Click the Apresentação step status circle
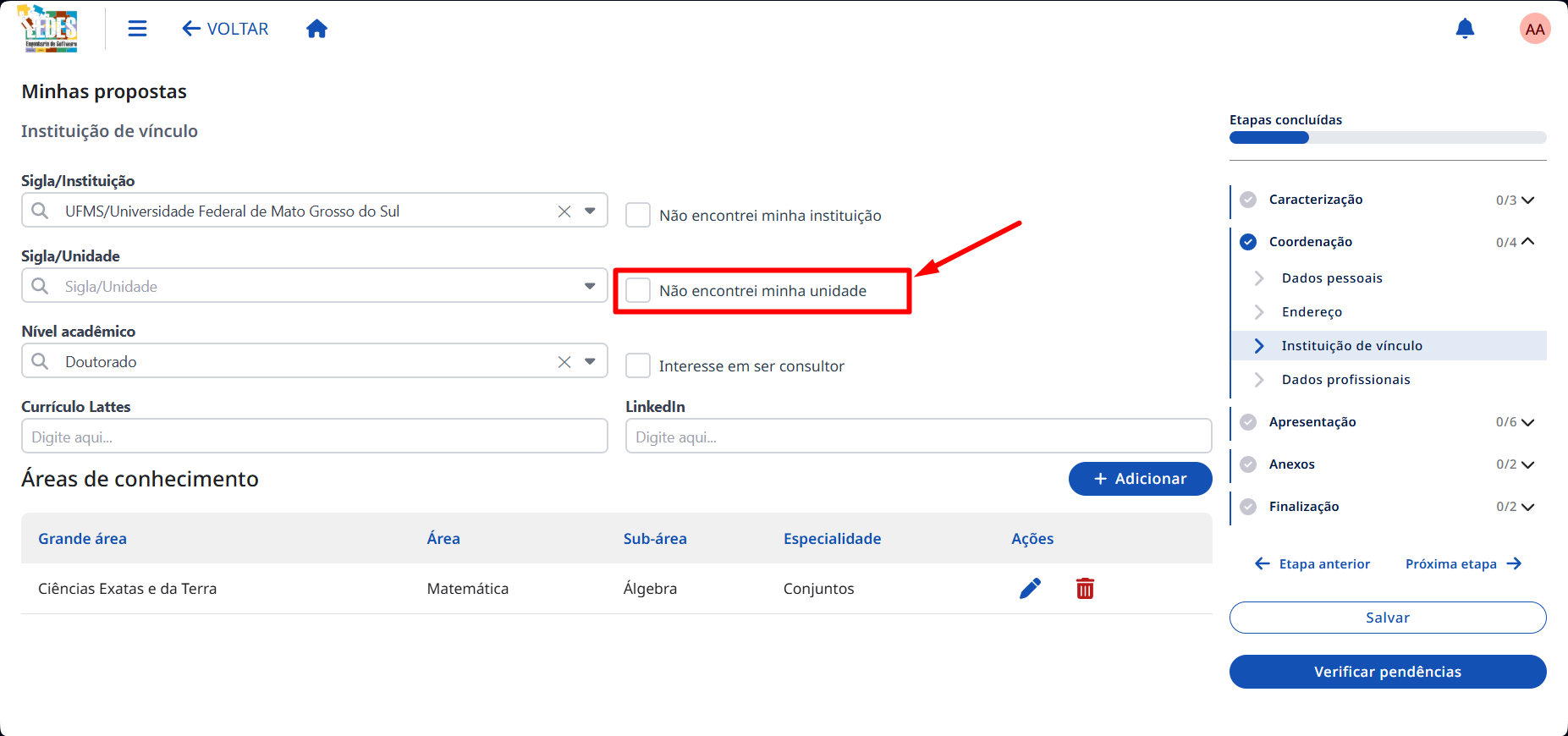1568x736 pixels. [1248, 422]
